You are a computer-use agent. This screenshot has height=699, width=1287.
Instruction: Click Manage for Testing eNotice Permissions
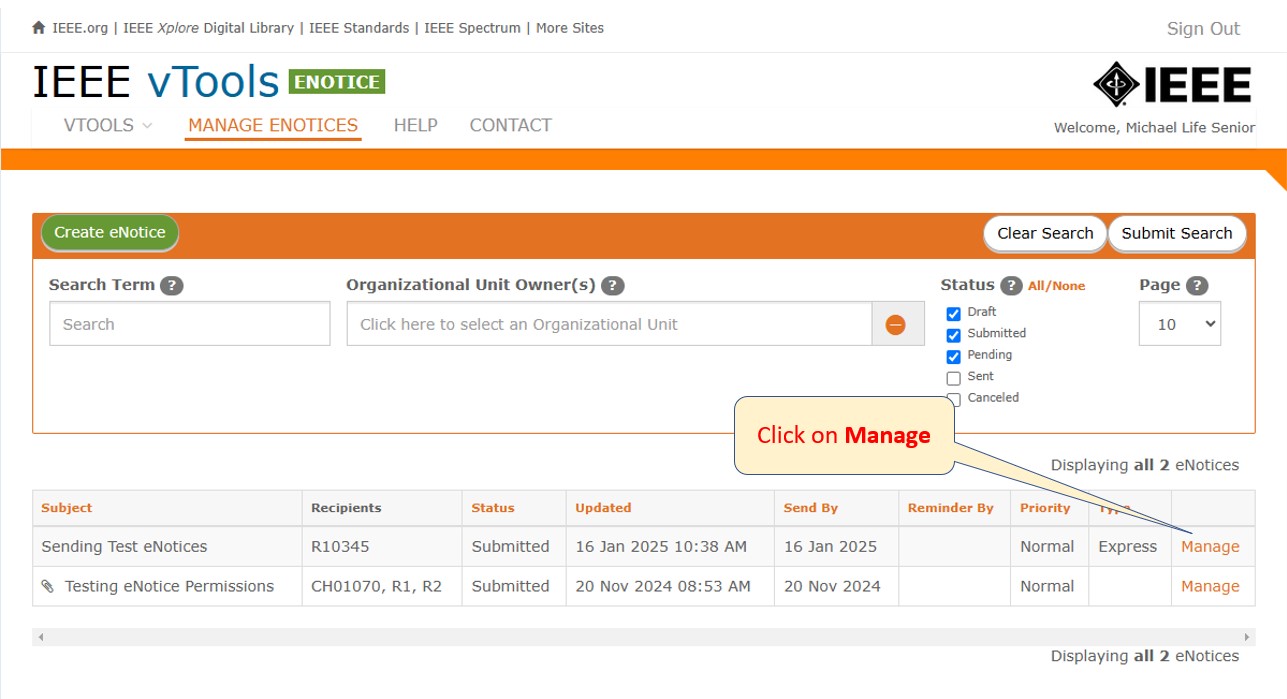point(1210,587)
